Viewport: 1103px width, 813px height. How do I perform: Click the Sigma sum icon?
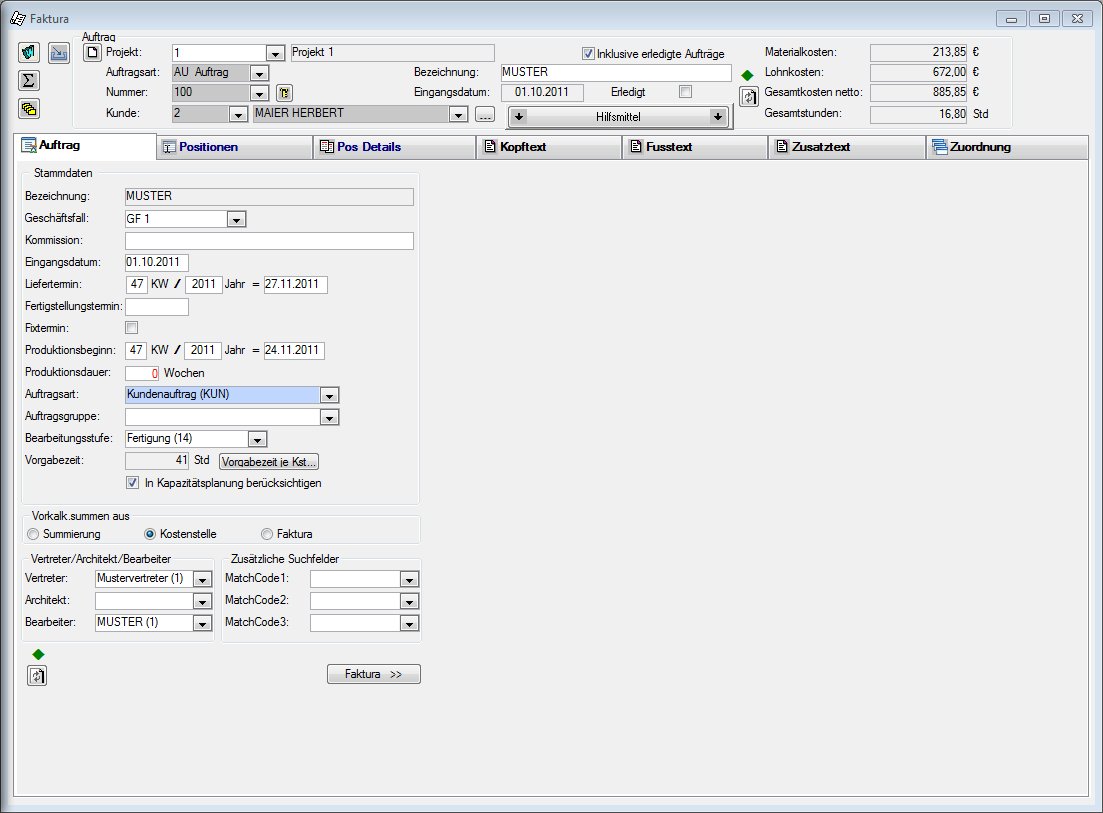tap(29, 81)
